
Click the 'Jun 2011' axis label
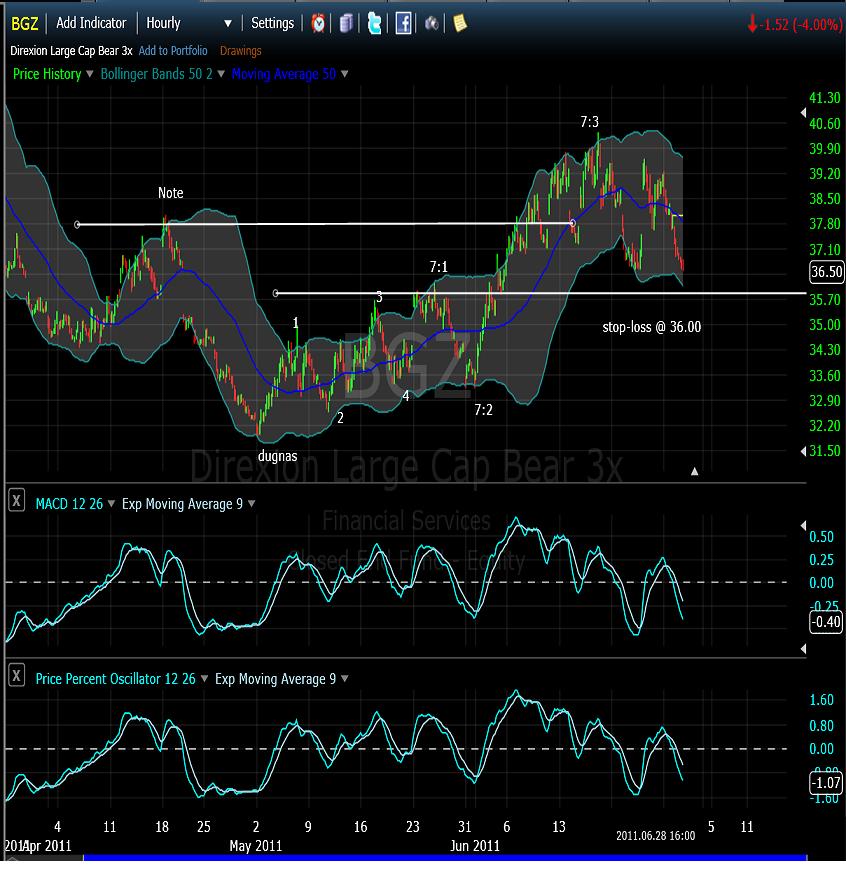(475, 846)
